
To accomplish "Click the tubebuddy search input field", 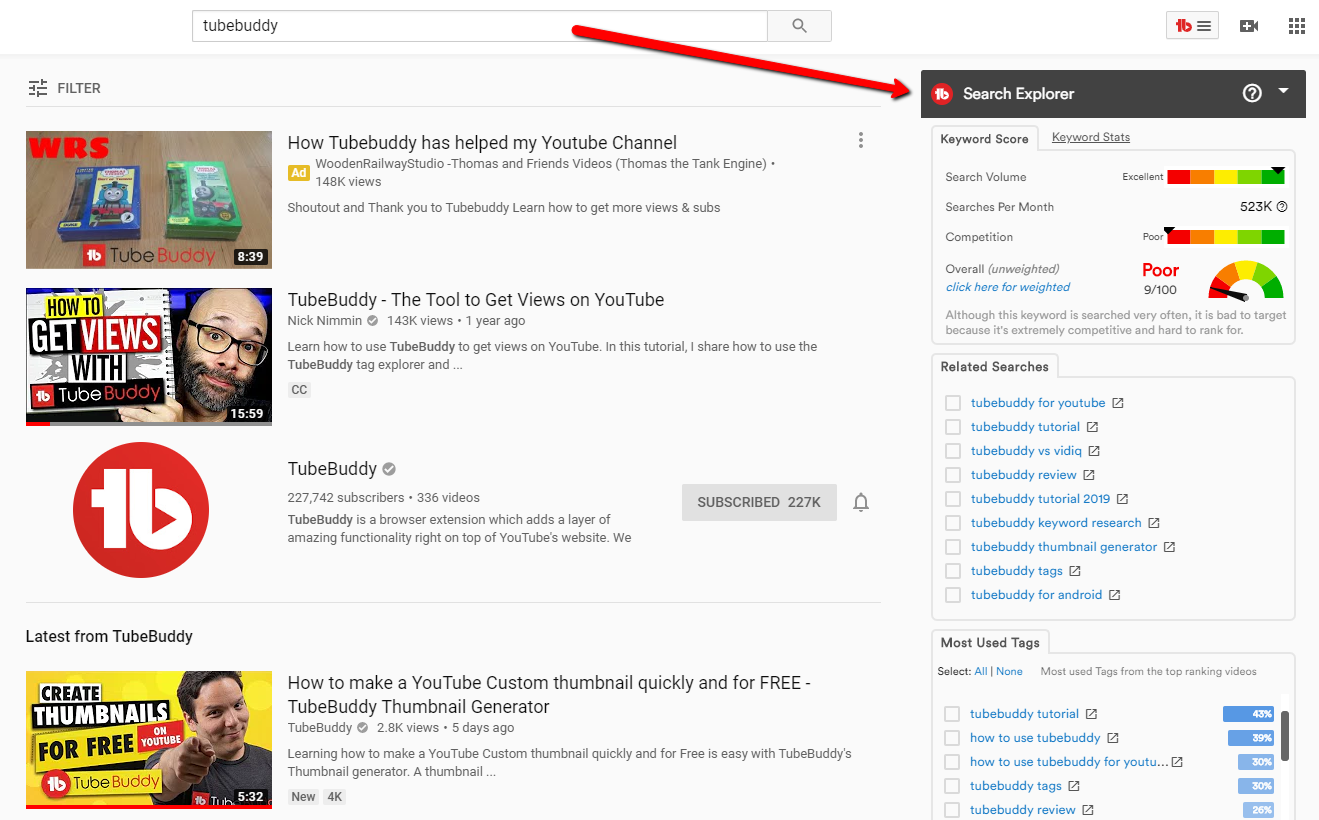I will click(480, 26).
